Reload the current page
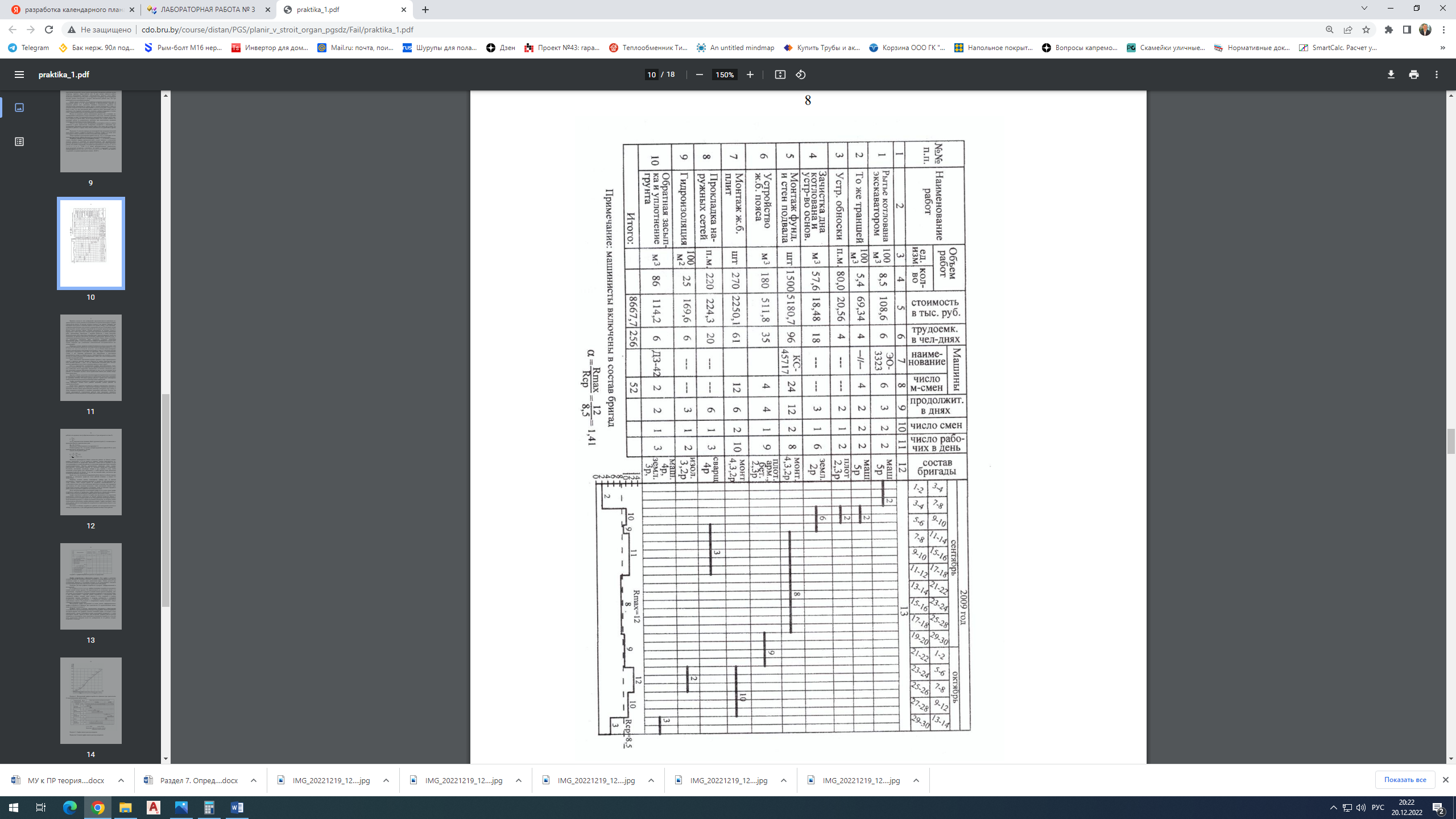Screen dimensions: 1456x819 [49, 30]
